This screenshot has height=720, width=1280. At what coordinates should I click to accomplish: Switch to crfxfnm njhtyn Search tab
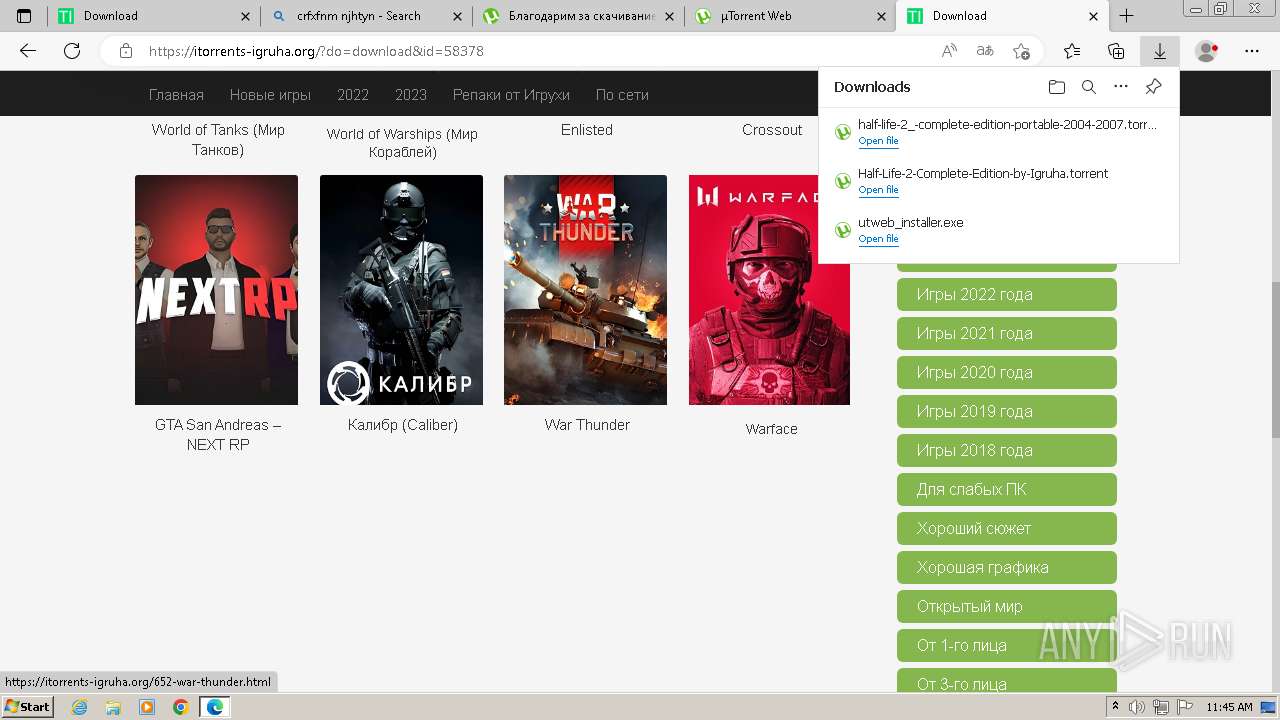(366, 16)
